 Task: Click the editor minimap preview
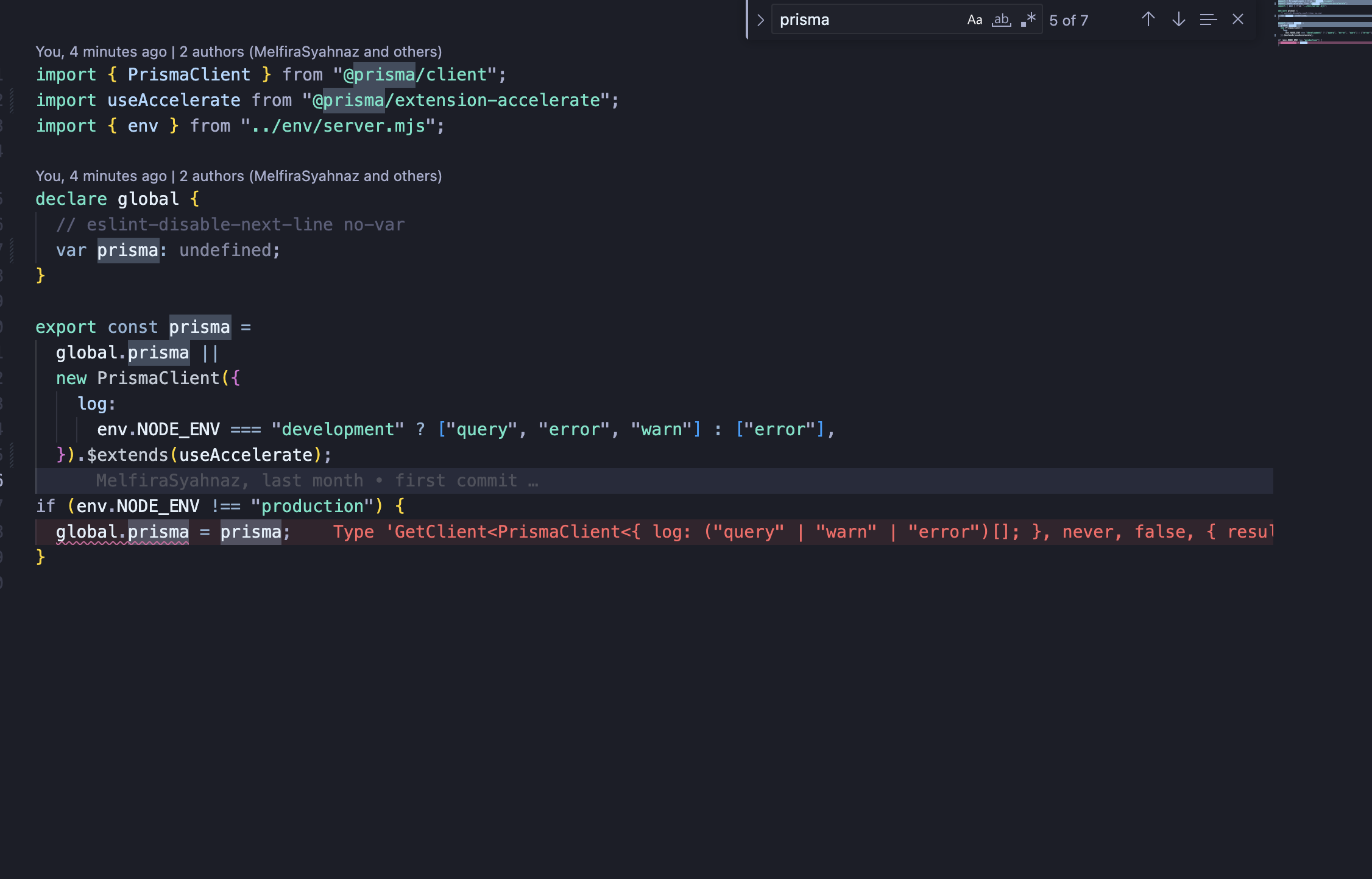click(1323, 24)
